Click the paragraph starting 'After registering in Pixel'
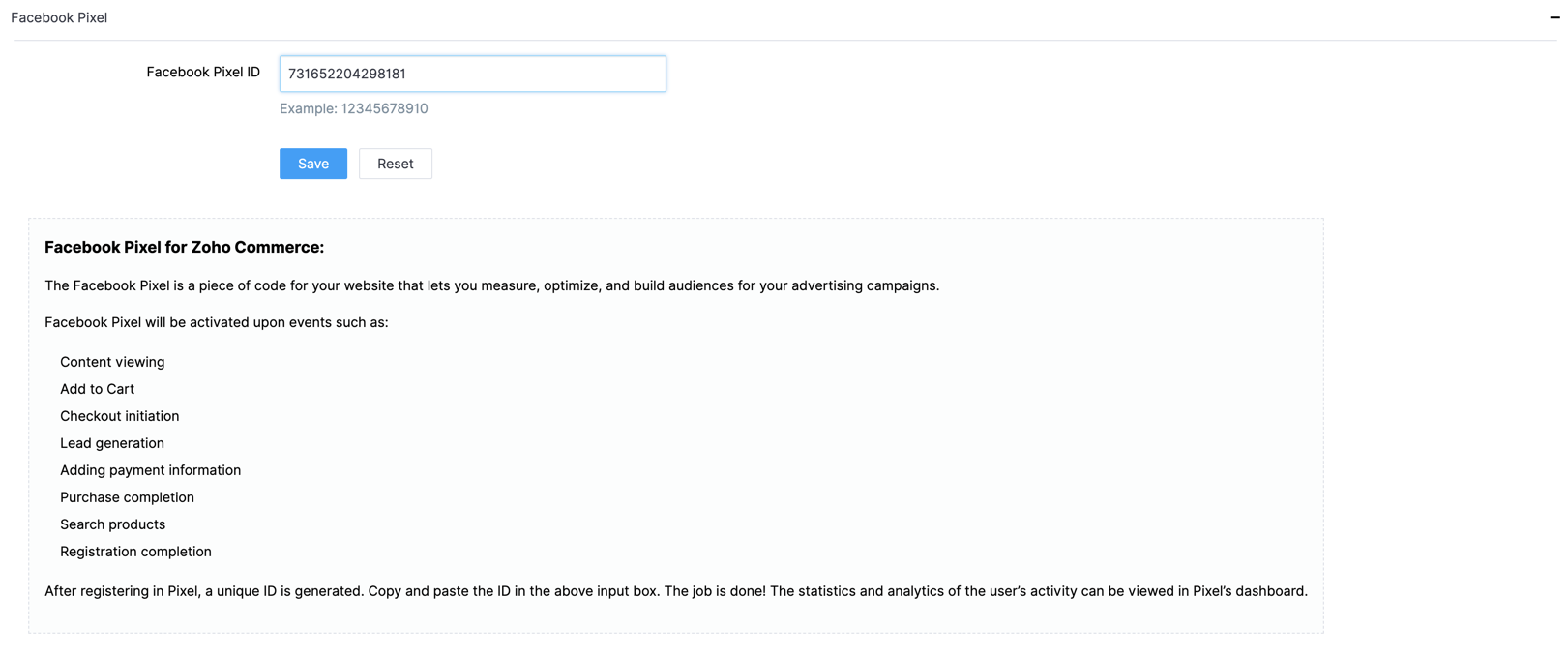This screenshot has height=659, width=1568. coord(676,591)
